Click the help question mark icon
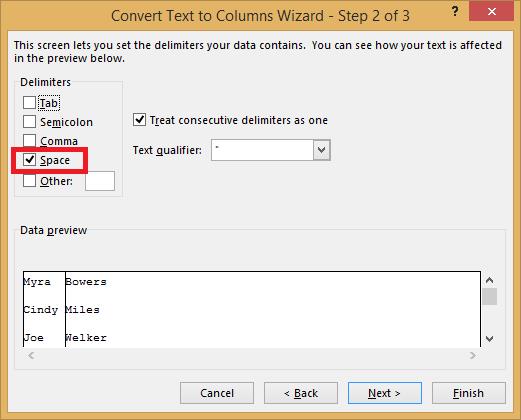Image resolution: width=521 pixels, height=420 pixels. (455, 12)
